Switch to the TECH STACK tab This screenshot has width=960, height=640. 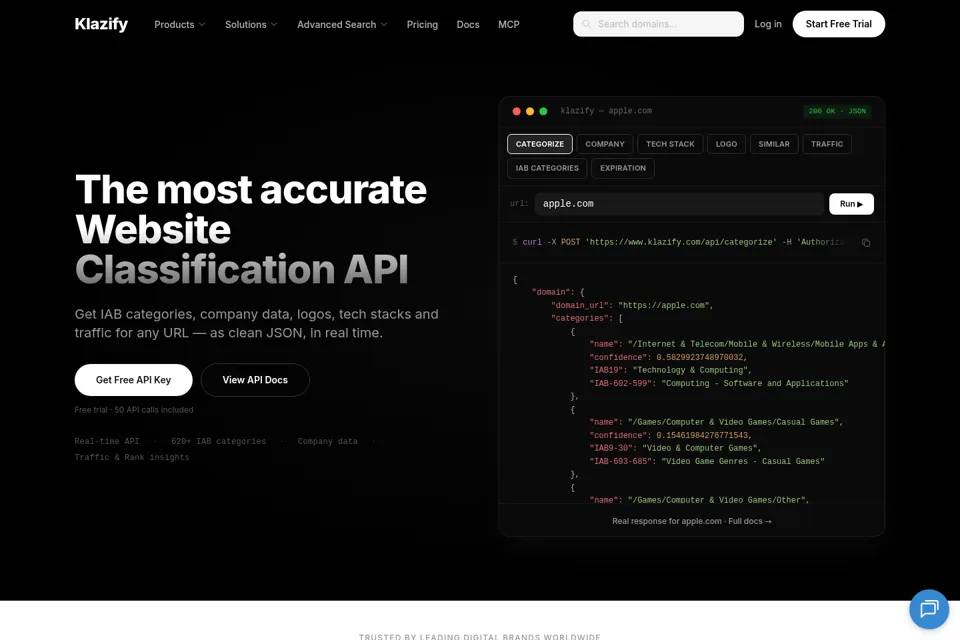pyautogui.click(x=670, y=144)
